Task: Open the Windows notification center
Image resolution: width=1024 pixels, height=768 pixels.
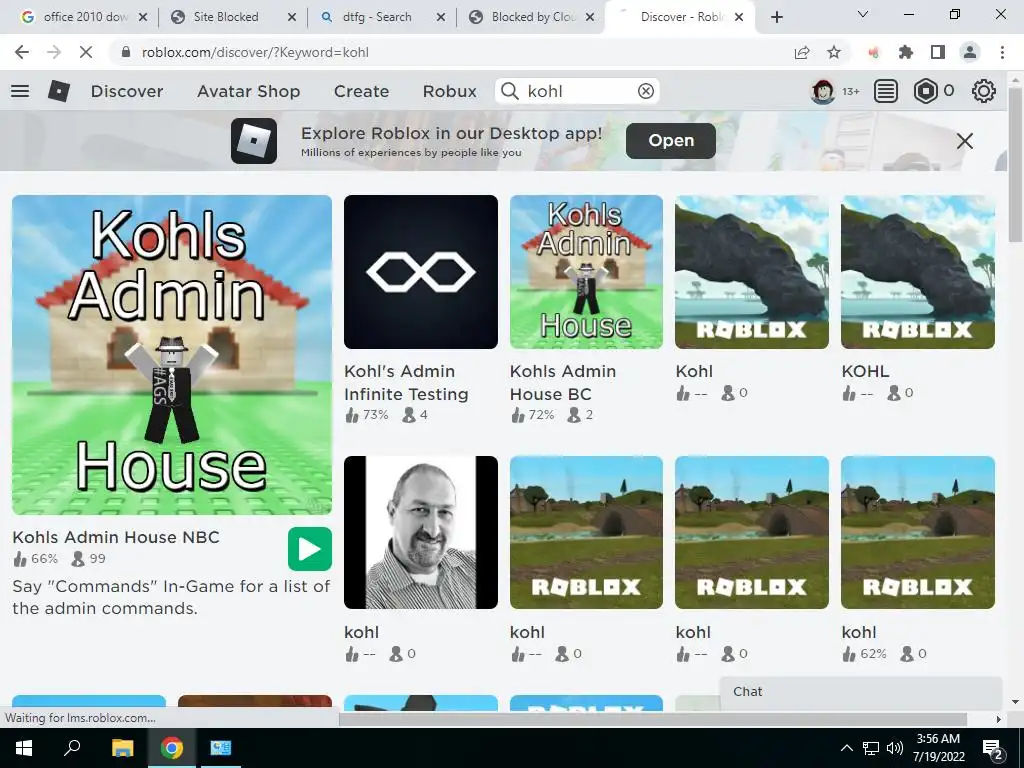Action: coord(993,749)
